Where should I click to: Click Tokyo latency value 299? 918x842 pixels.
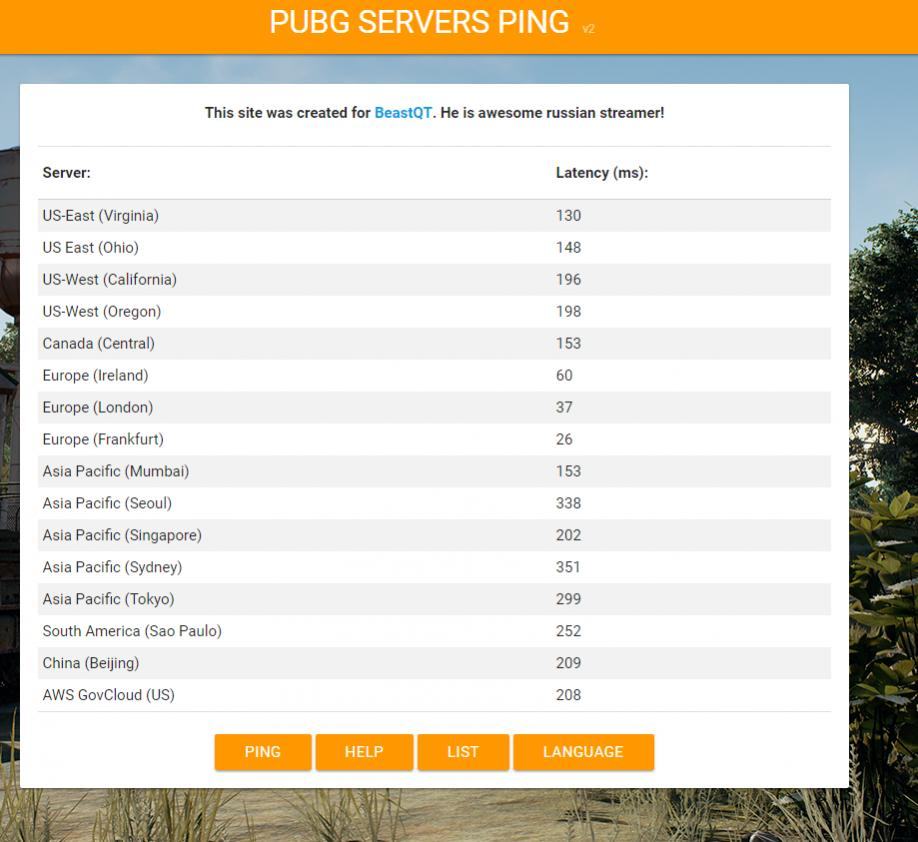click(x=568, y=599)
